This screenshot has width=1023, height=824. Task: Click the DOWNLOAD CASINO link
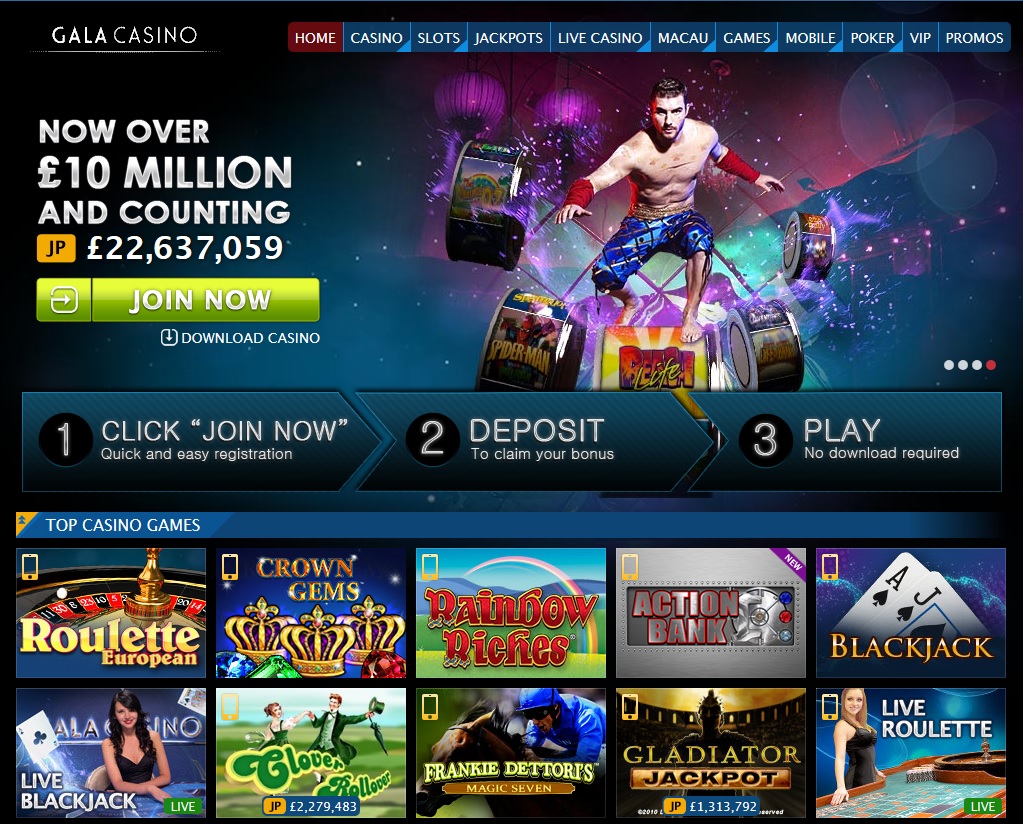(241, 338)
